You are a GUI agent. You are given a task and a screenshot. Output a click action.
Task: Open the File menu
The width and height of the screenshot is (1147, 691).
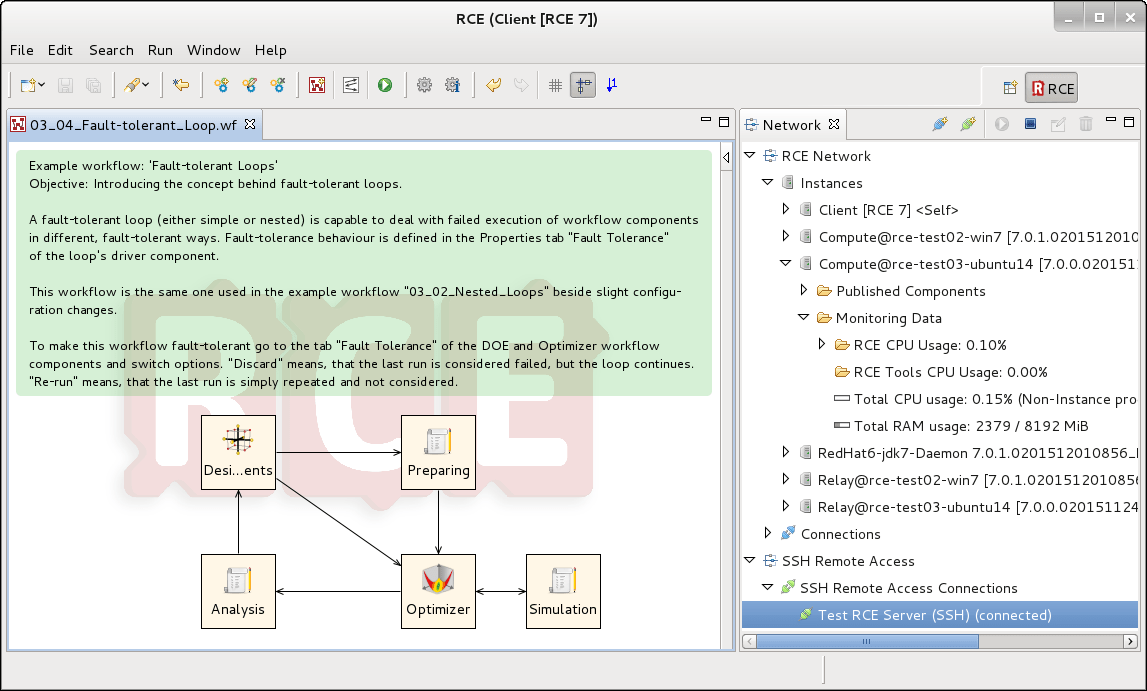(21, 50)
